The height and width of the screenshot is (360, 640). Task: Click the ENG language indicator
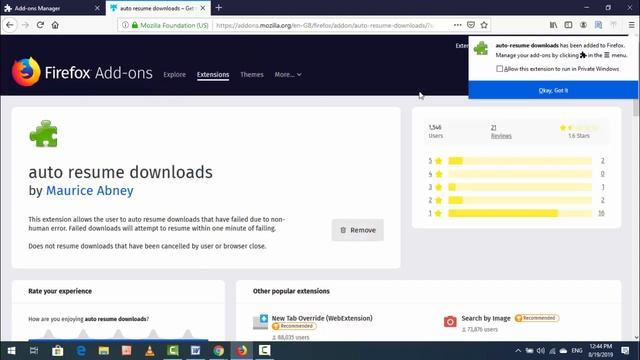tap(577, 351)
